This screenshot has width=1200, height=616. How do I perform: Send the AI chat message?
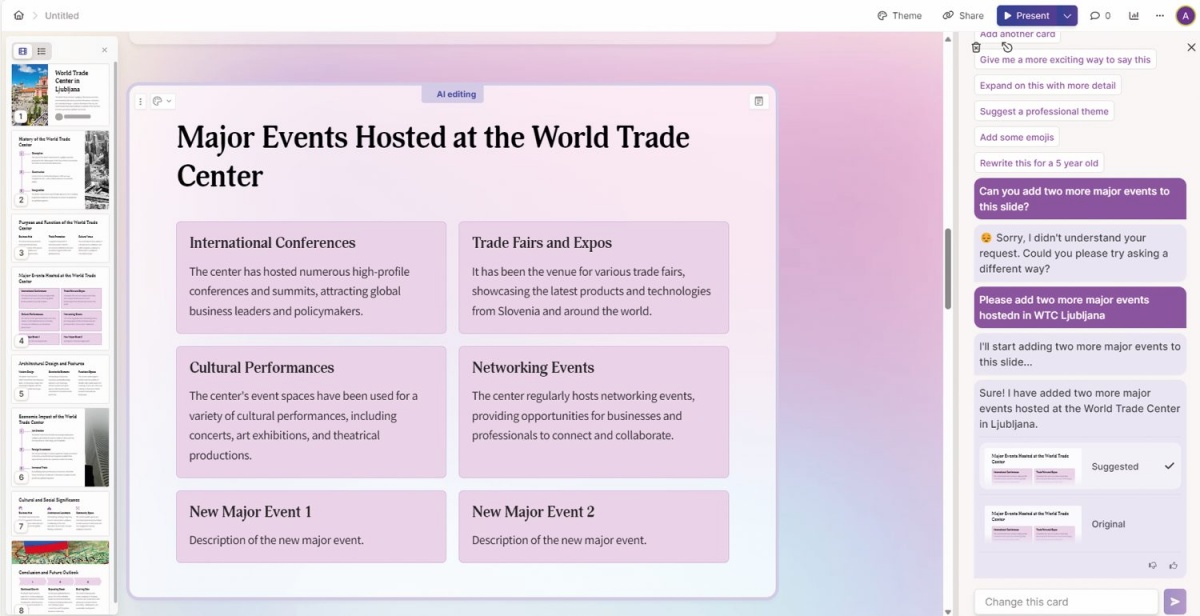tap(1175, 601)
